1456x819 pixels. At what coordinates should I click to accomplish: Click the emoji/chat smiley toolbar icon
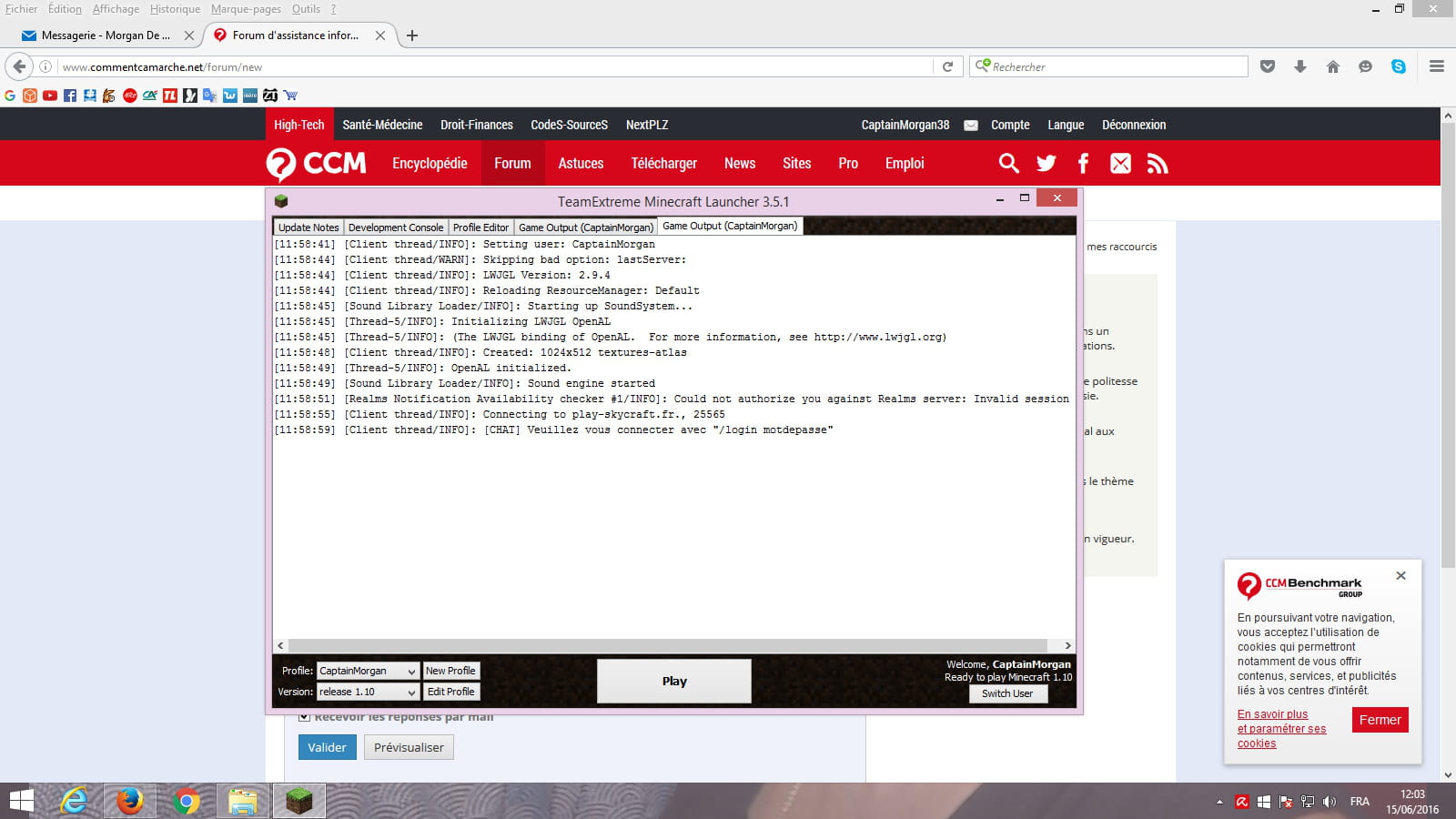pos(1365,66)
